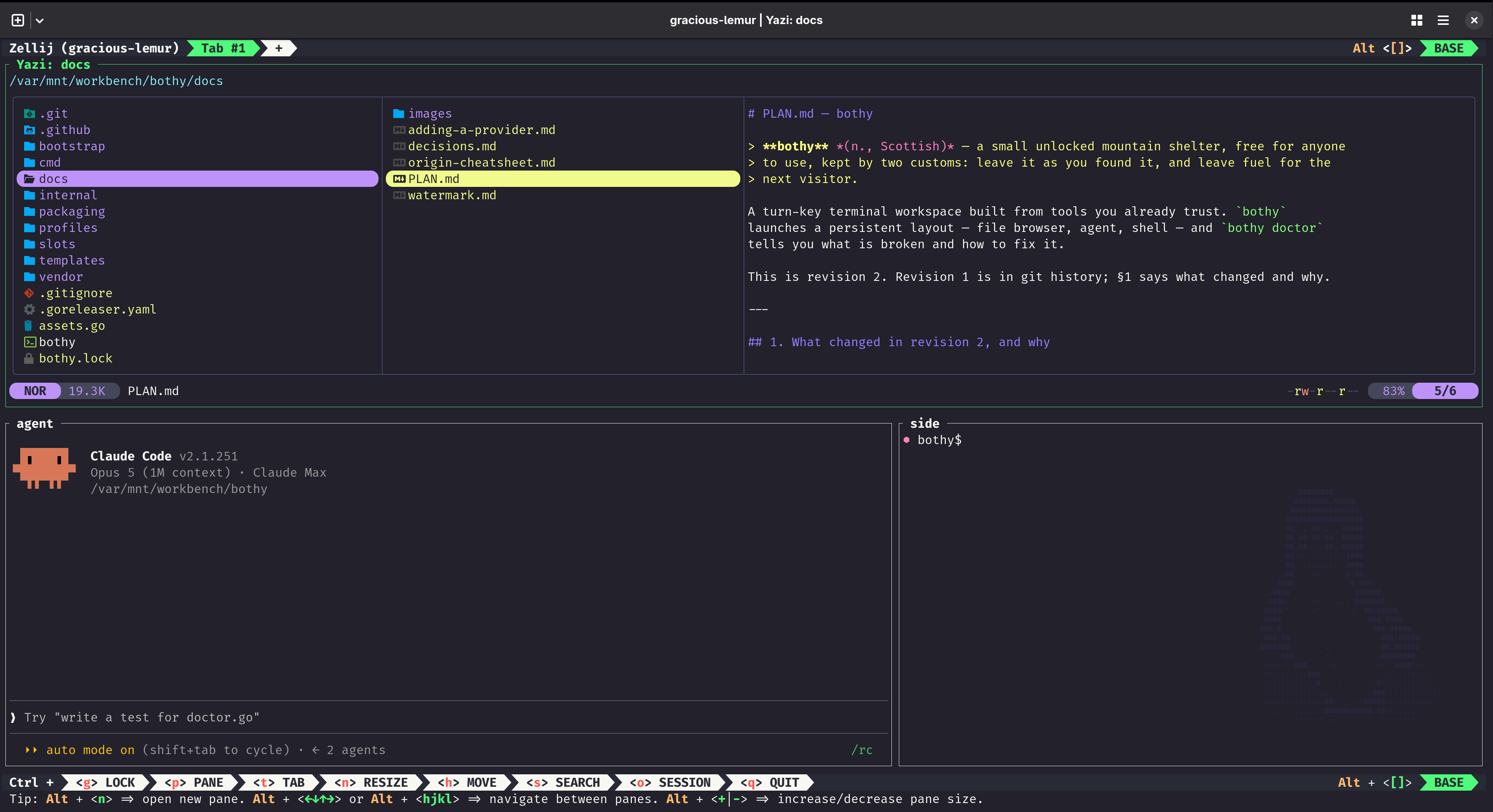The image size is (1493, 812).
Task: Click the SESSION button in the status bar
Action: click(x=670, y=782)
